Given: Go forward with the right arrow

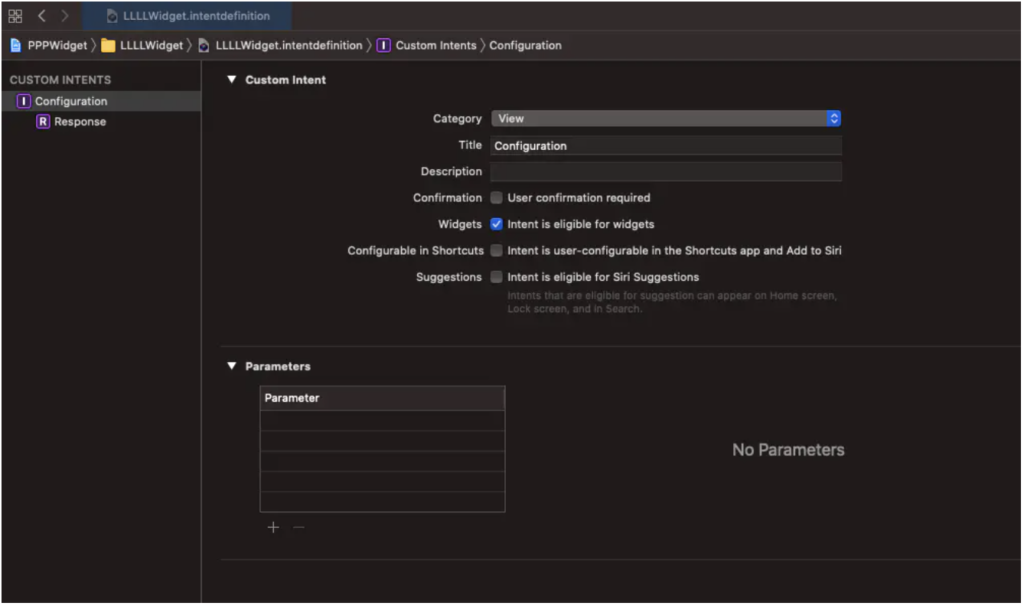Looking at the screenshot, I should [x=65, y=16].
